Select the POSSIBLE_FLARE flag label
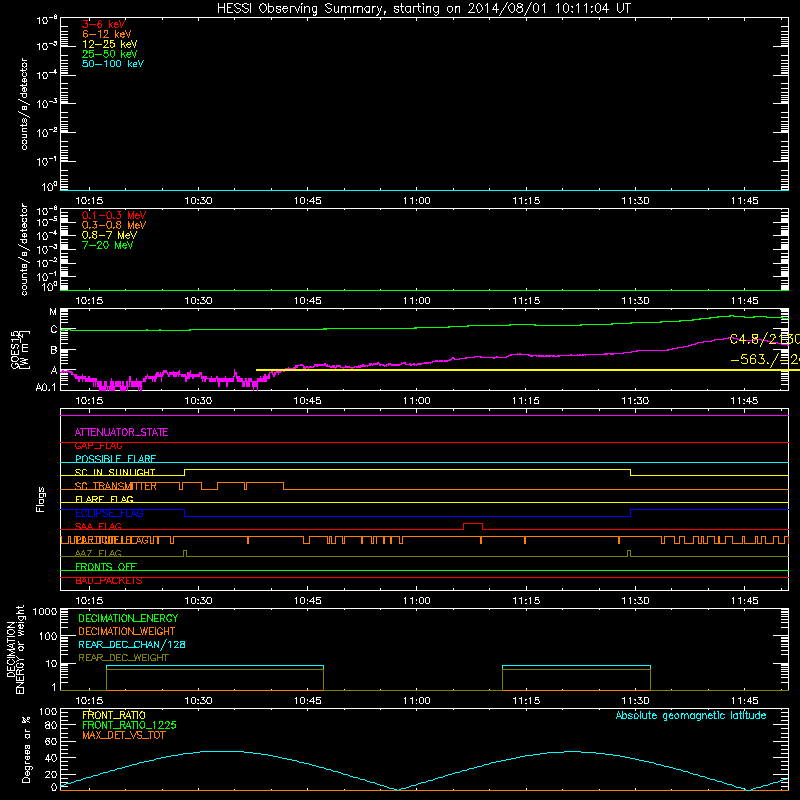The height and width of the screenshot is (800, 800). pos(115,459)
